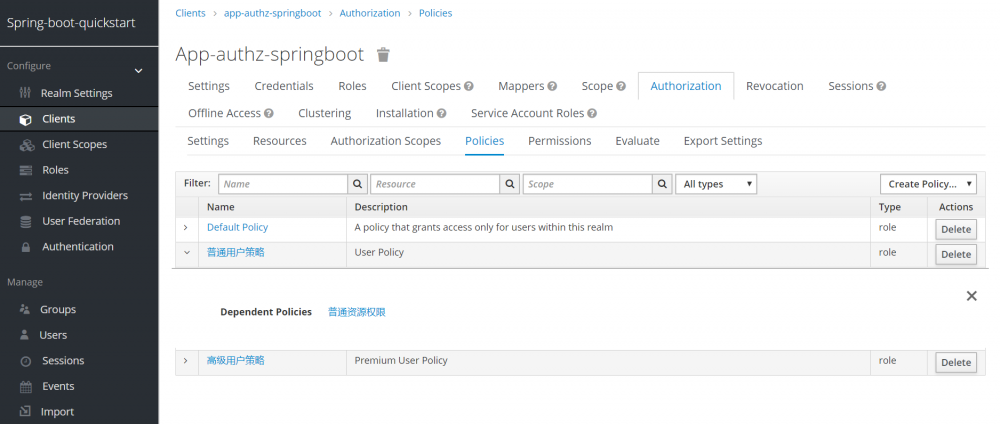
Task: Click the Identity Providers arrows icon
Action: [26, 196]
